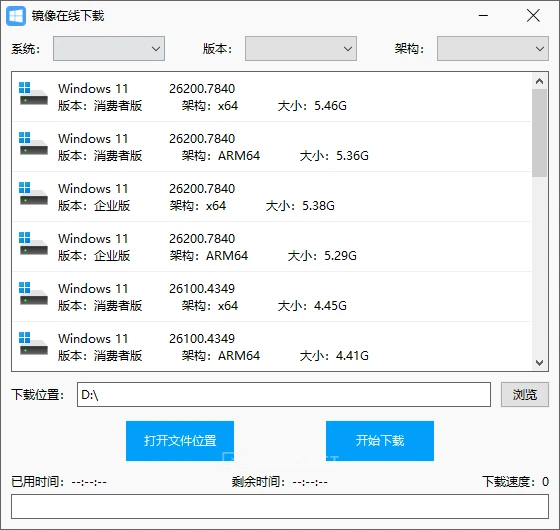
Task: Select 大小: 5.46G text
Action: pyautogui.click(x=312, y=106)
